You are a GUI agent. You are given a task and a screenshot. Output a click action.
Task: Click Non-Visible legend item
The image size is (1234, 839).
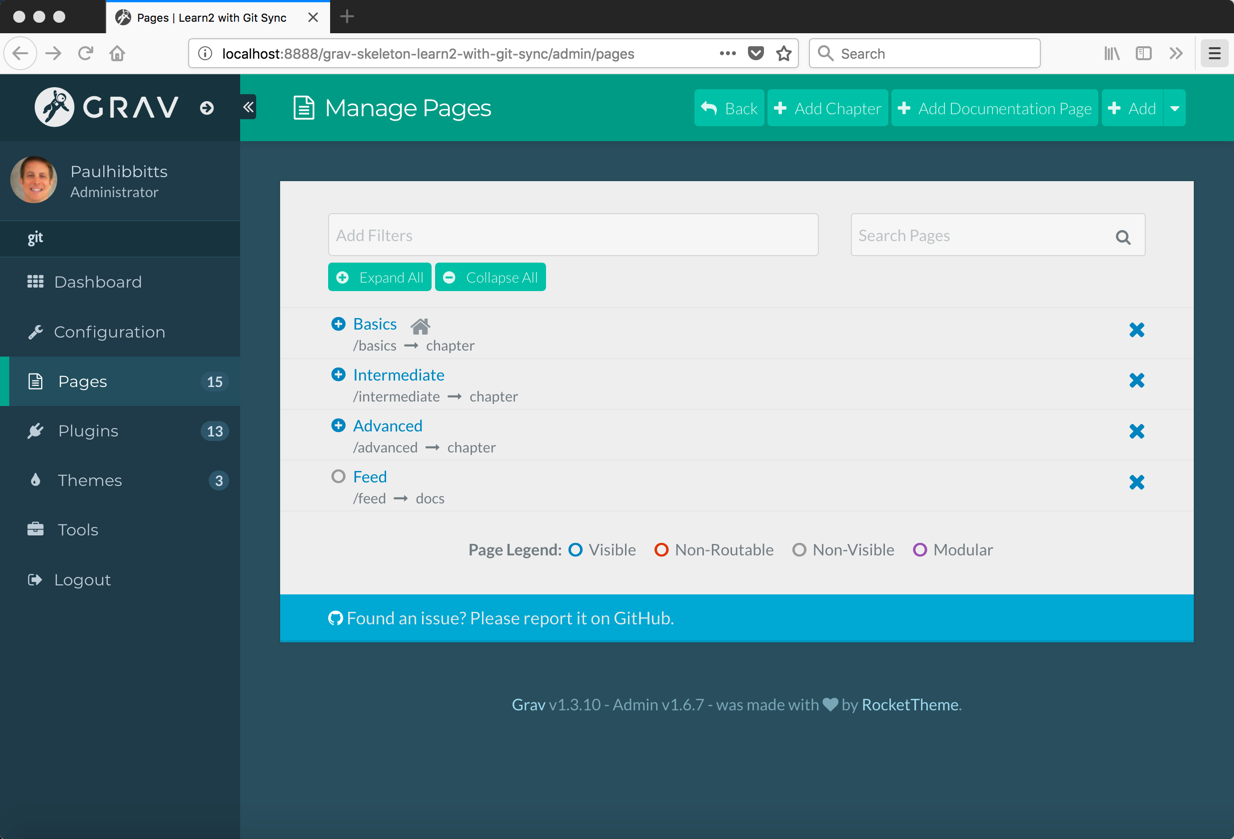(843, 550)
